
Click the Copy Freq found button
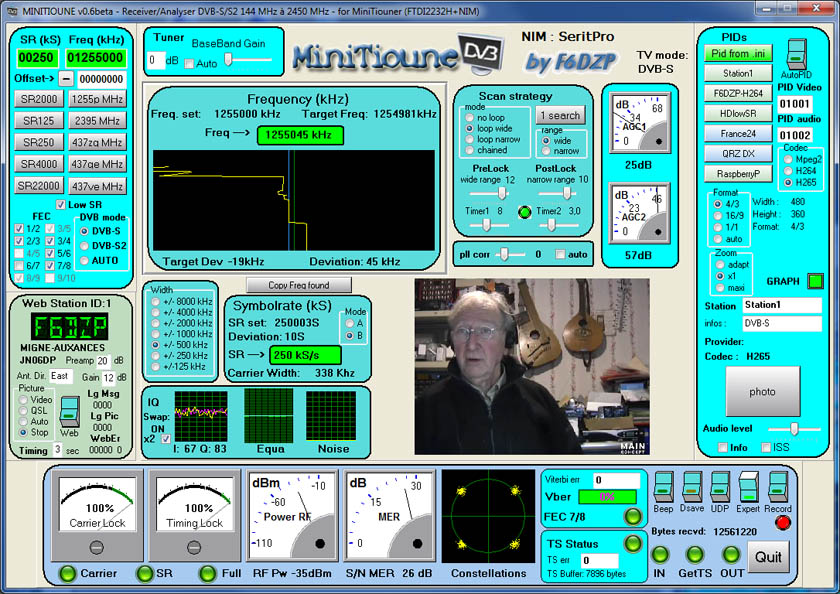[x=299, y=285]
